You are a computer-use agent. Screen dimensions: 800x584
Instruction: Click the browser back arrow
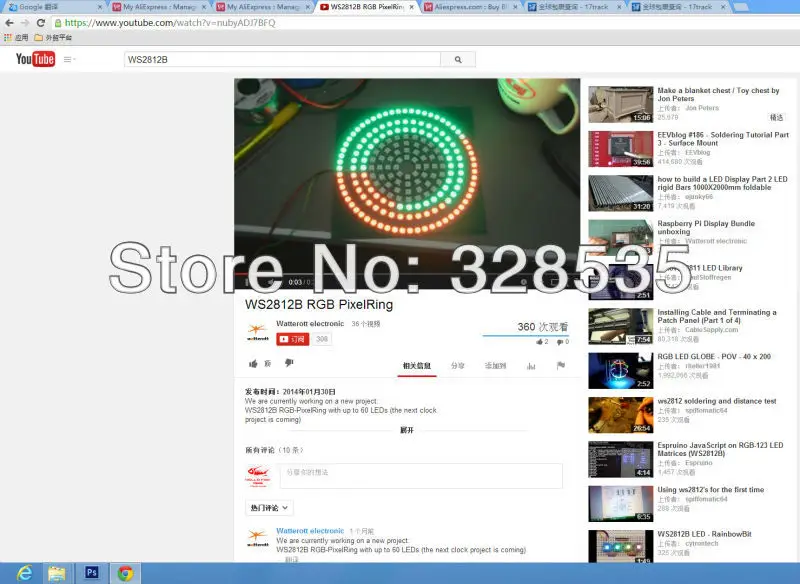(x=9, y=23)
